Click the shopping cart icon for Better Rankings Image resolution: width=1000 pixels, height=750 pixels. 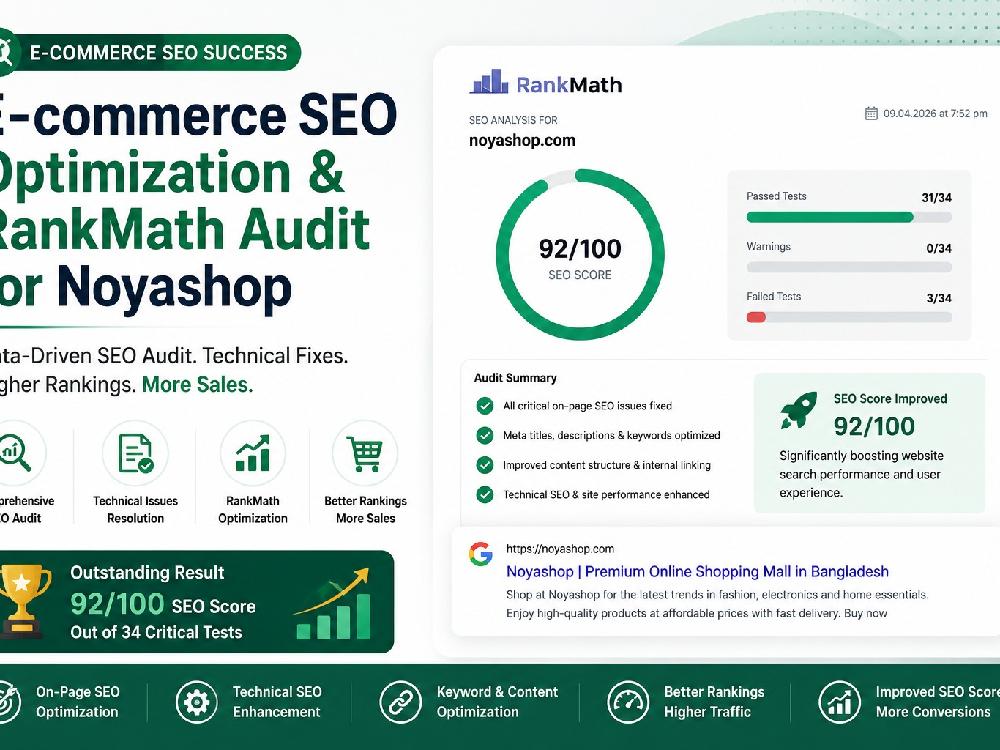pos(365,453)
